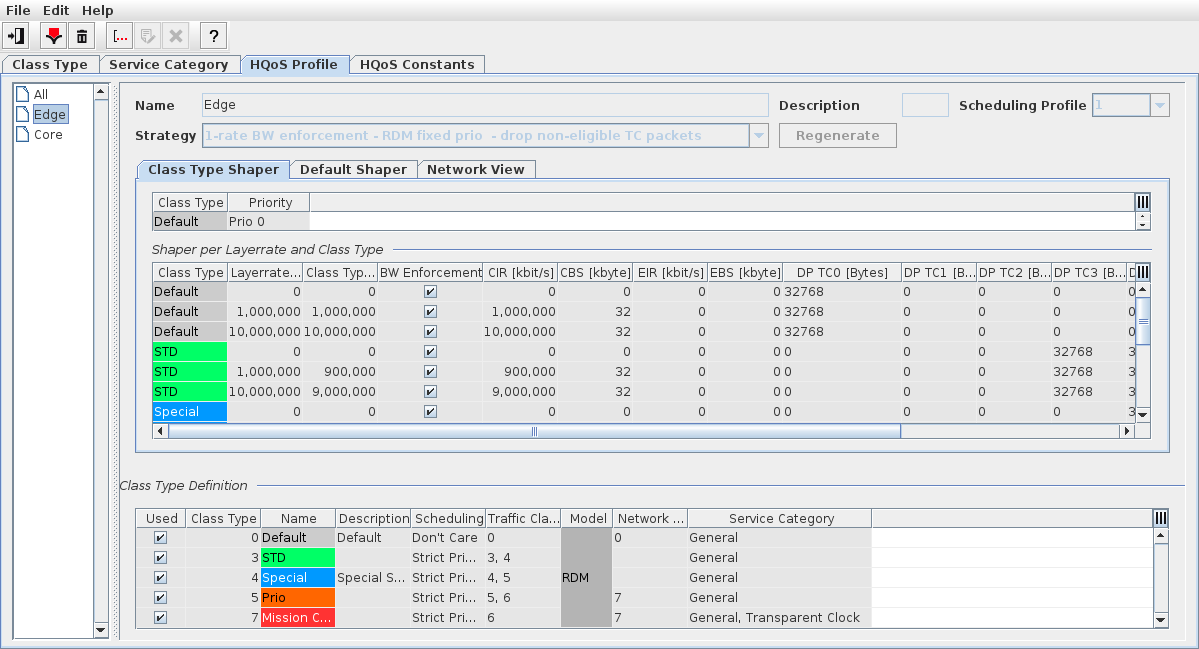
Task: Click the red down-arrow toolbar icon
Action: click(x=53, y=36)
